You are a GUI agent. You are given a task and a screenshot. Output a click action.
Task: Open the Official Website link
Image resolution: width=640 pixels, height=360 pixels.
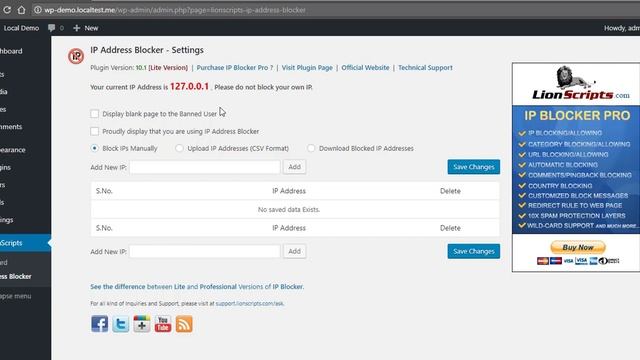click(x=365, y=68)
